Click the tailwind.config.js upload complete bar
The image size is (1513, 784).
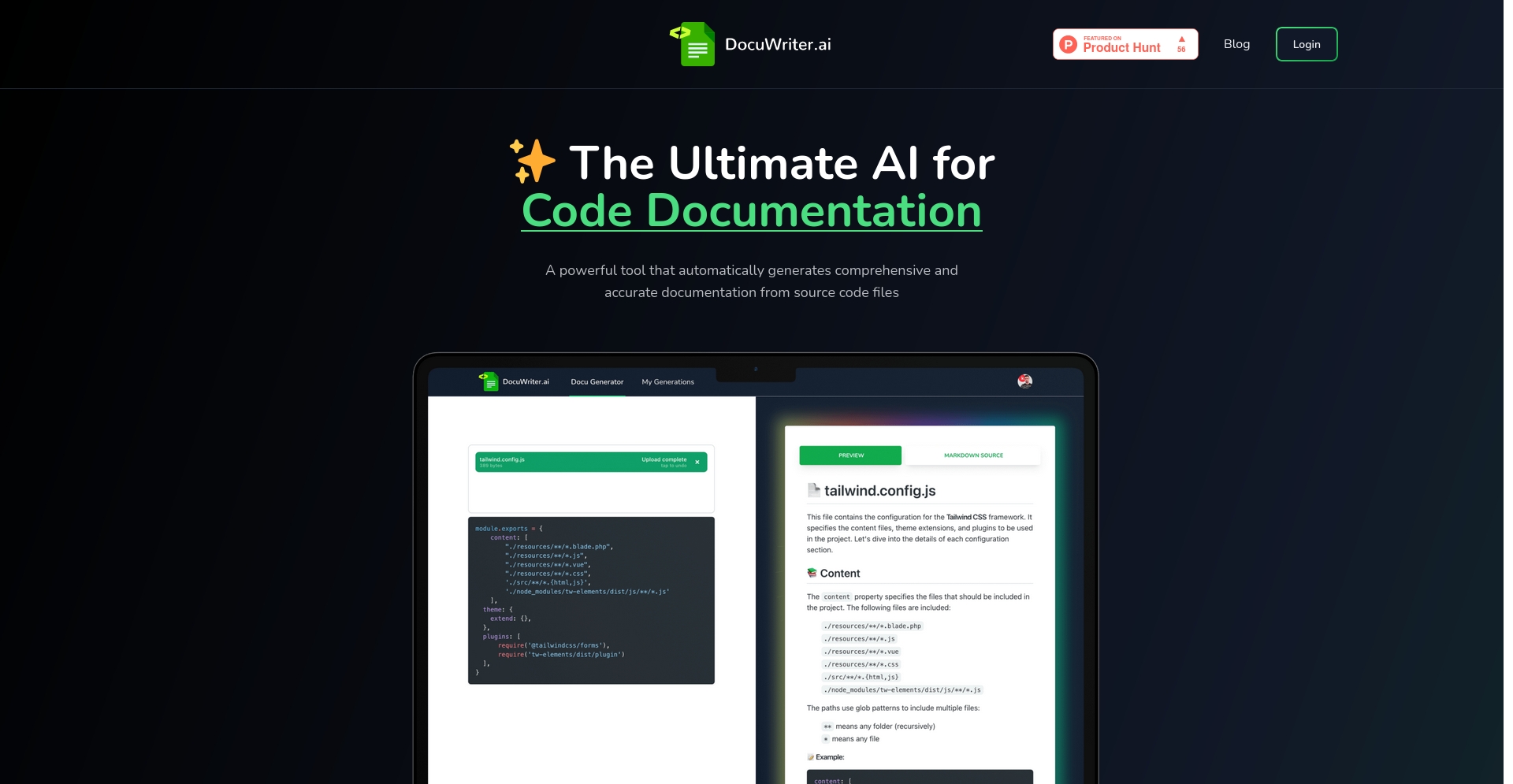591,462
